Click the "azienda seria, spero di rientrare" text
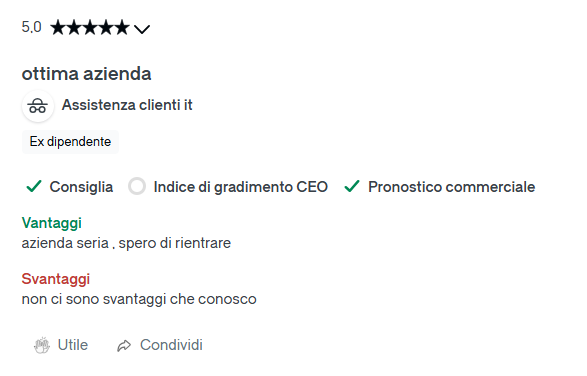Image resolution: width=587 pixels, height=376 pixels. pos(126,243)
